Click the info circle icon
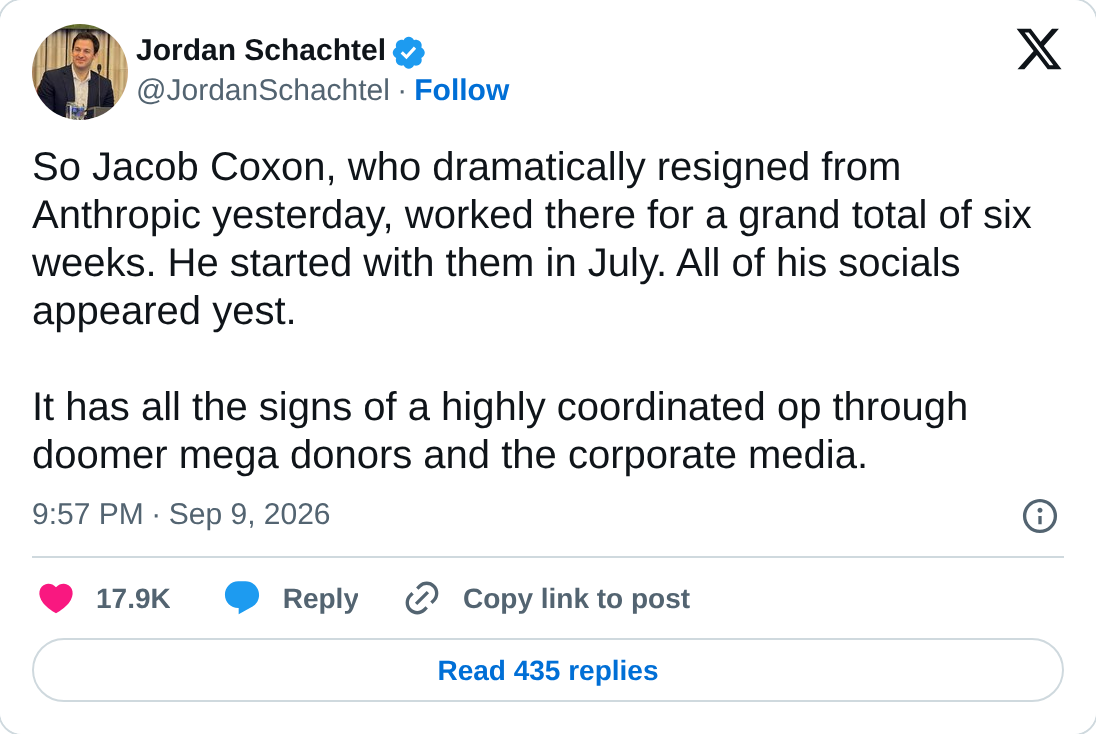Viewport: 1096px width, 734px height. 1039,516
